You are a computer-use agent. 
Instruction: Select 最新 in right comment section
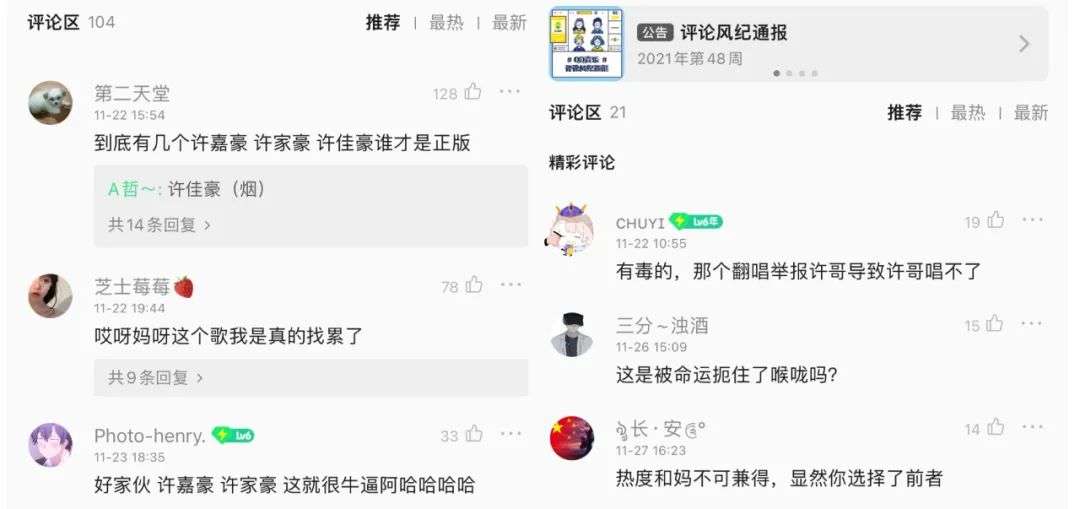[x=1030, y=113]
